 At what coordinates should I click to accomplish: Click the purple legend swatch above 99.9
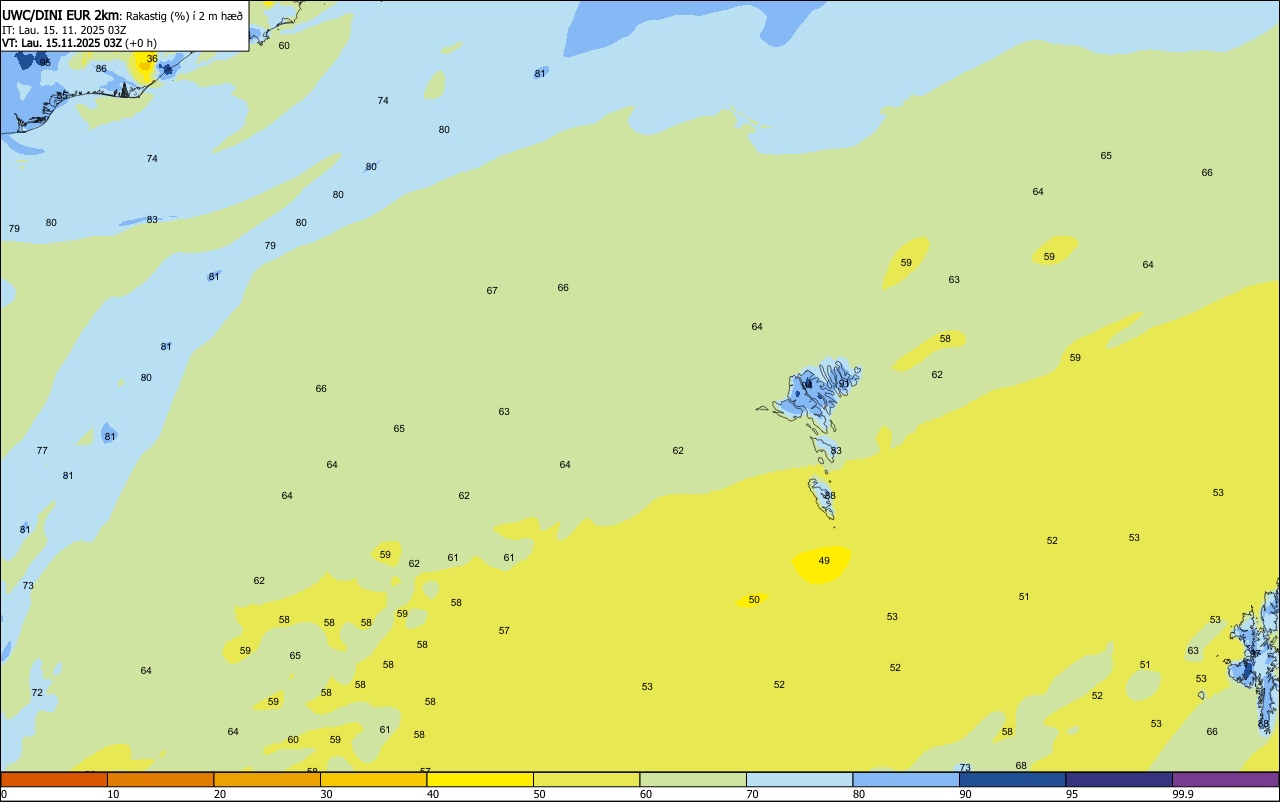point(1225,779)
